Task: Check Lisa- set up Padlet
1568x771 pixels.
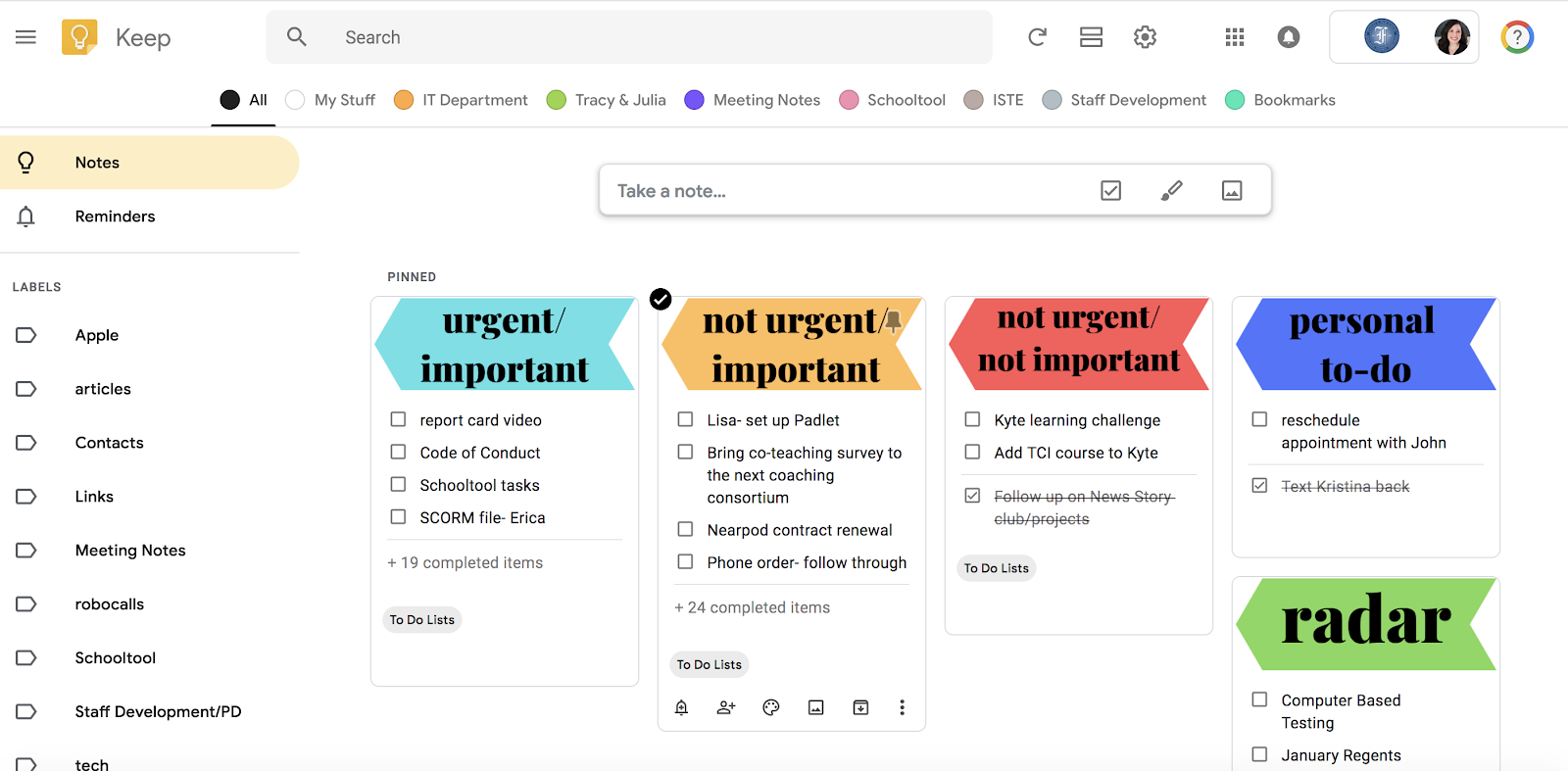Action: pos(685,419)
